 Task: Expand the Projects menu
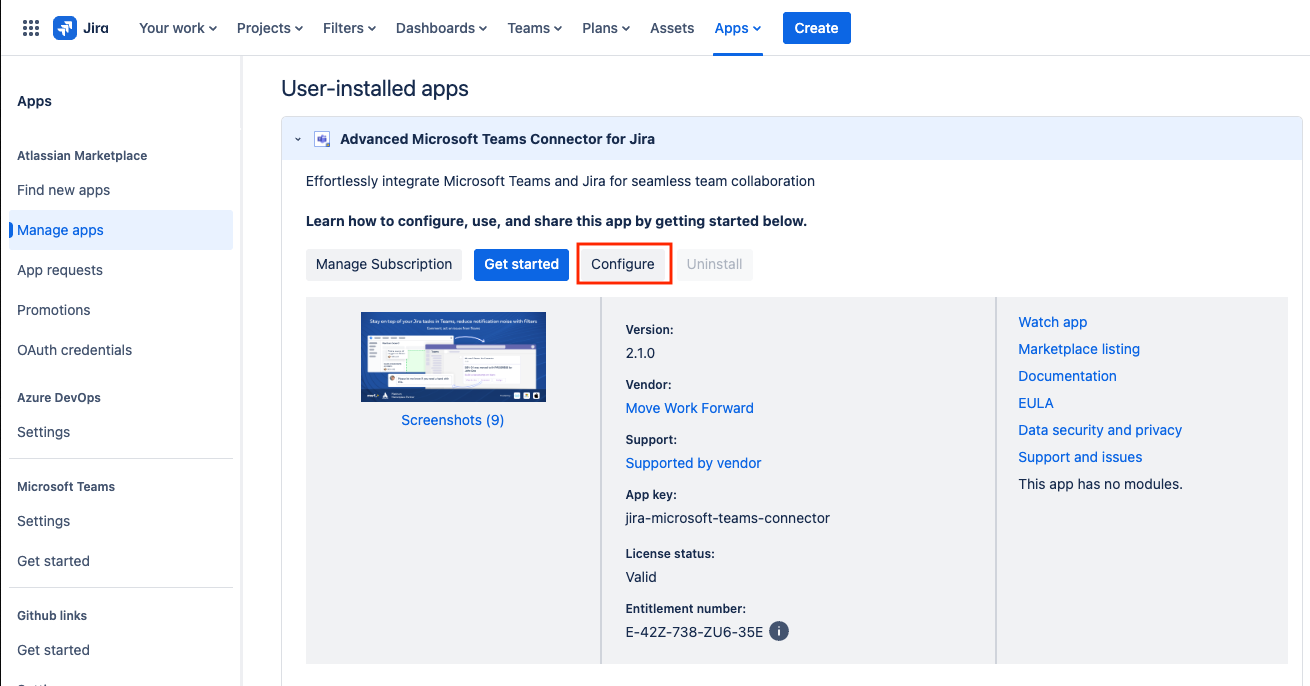point(269,28)
